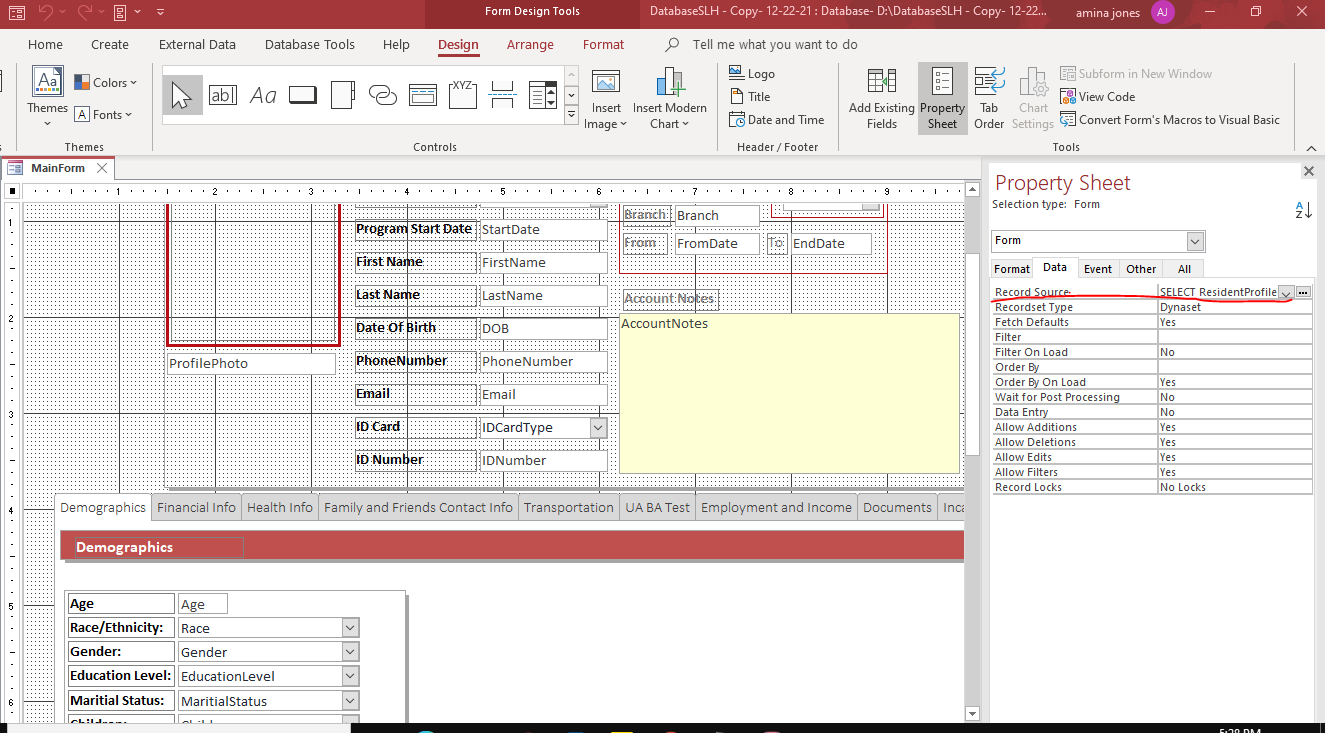1325x733 pixels.
Task: Open the Home ribbon tab
Action: click(45, 44)
